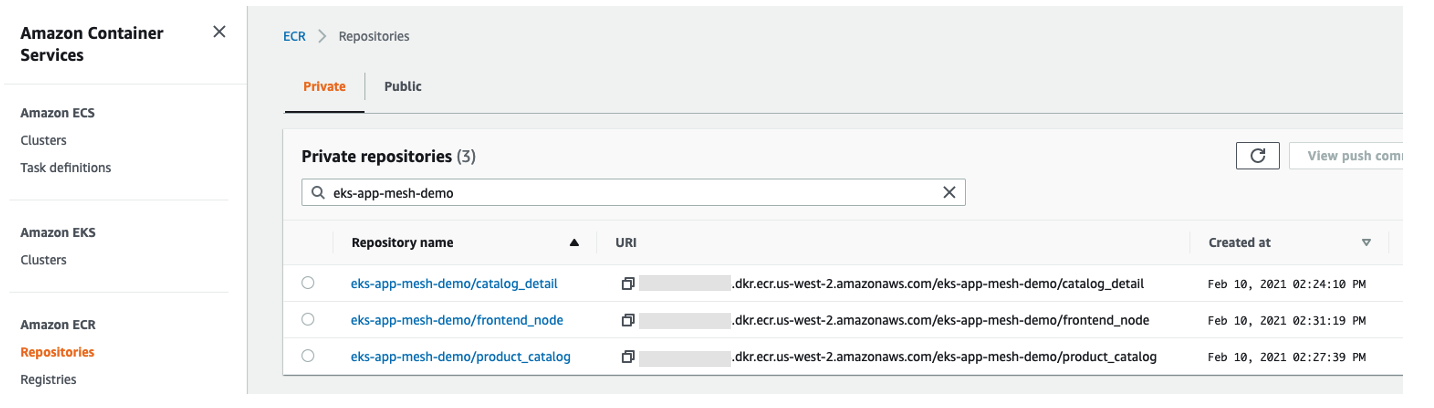Select product_catalog repository radio button
Image resolution: width=1434 pixels, height=408 pixels.
pos(308,356)
